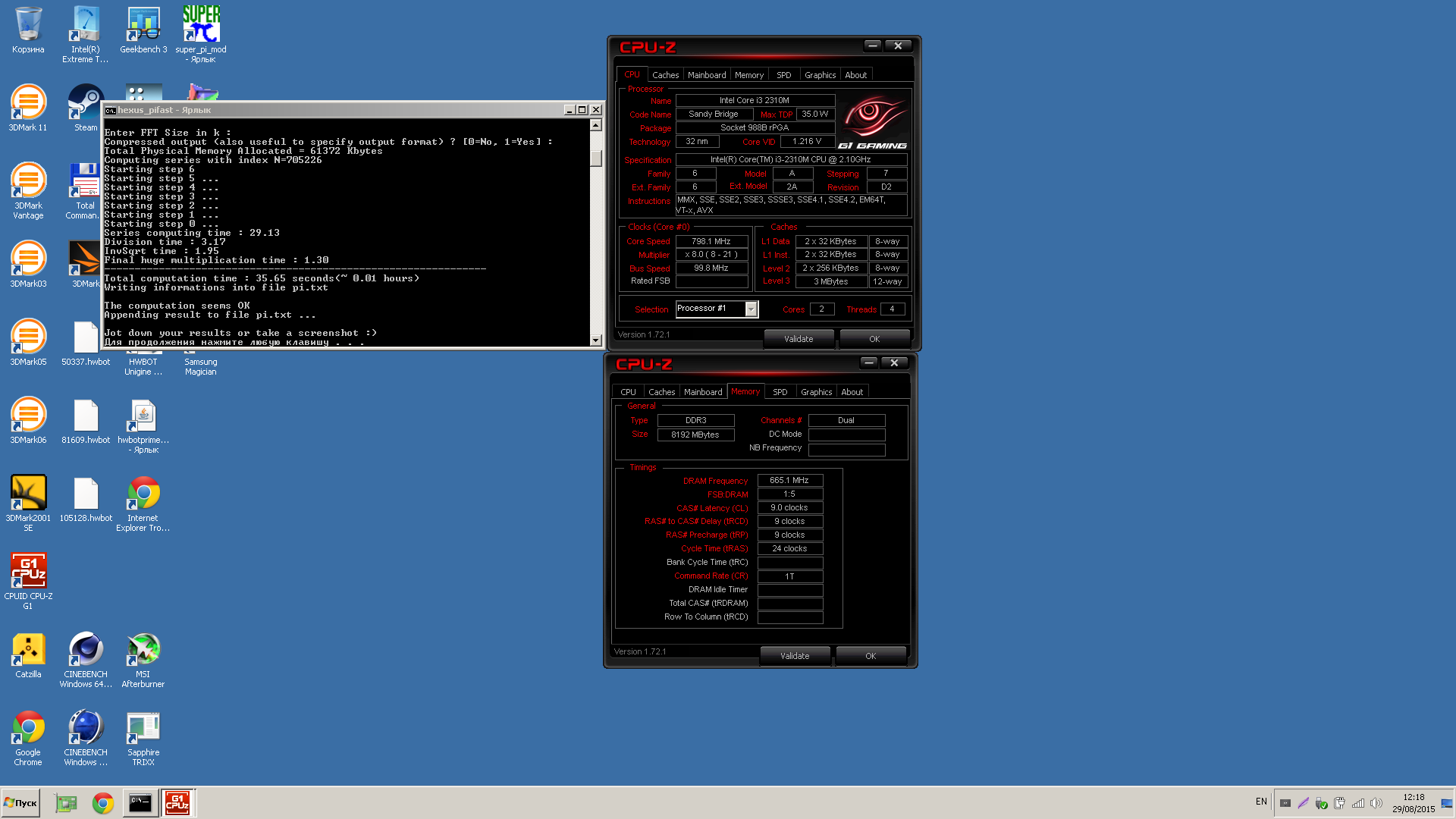1456x819 pixels.
Task: Open CINEBENCH Windows 64 shortcut above Chrome row
Action: 86,660
